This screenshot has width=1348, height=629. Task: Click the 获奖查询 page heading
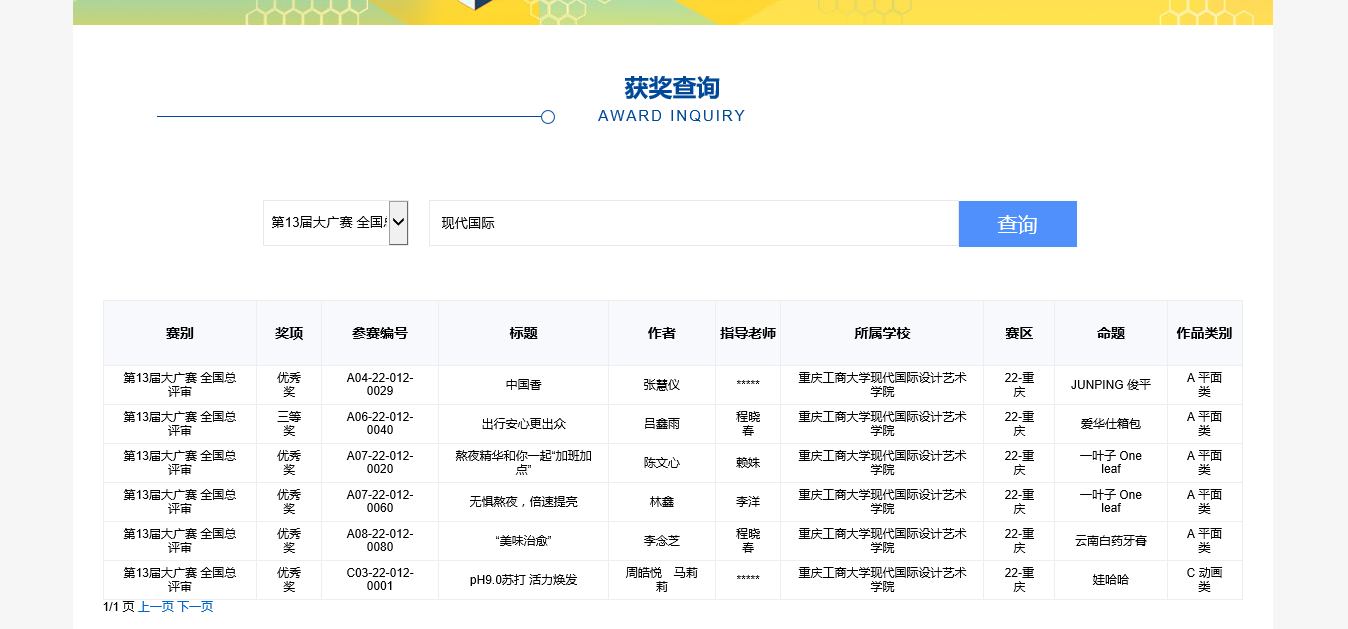coord(672,88)
